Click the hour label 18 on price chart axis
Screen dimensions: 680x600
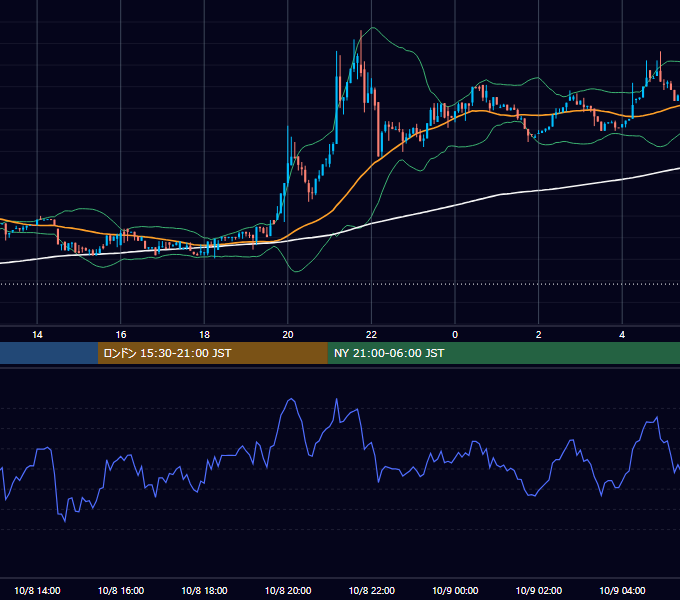click(x=204, y=335)
